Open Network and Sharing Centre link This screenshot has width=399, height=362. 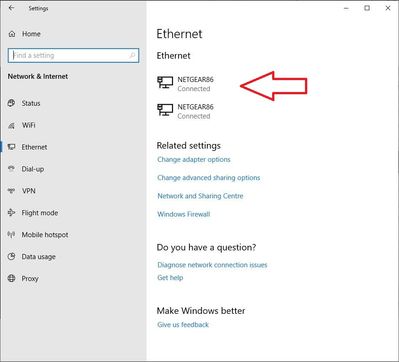click(x=200, y=196)
